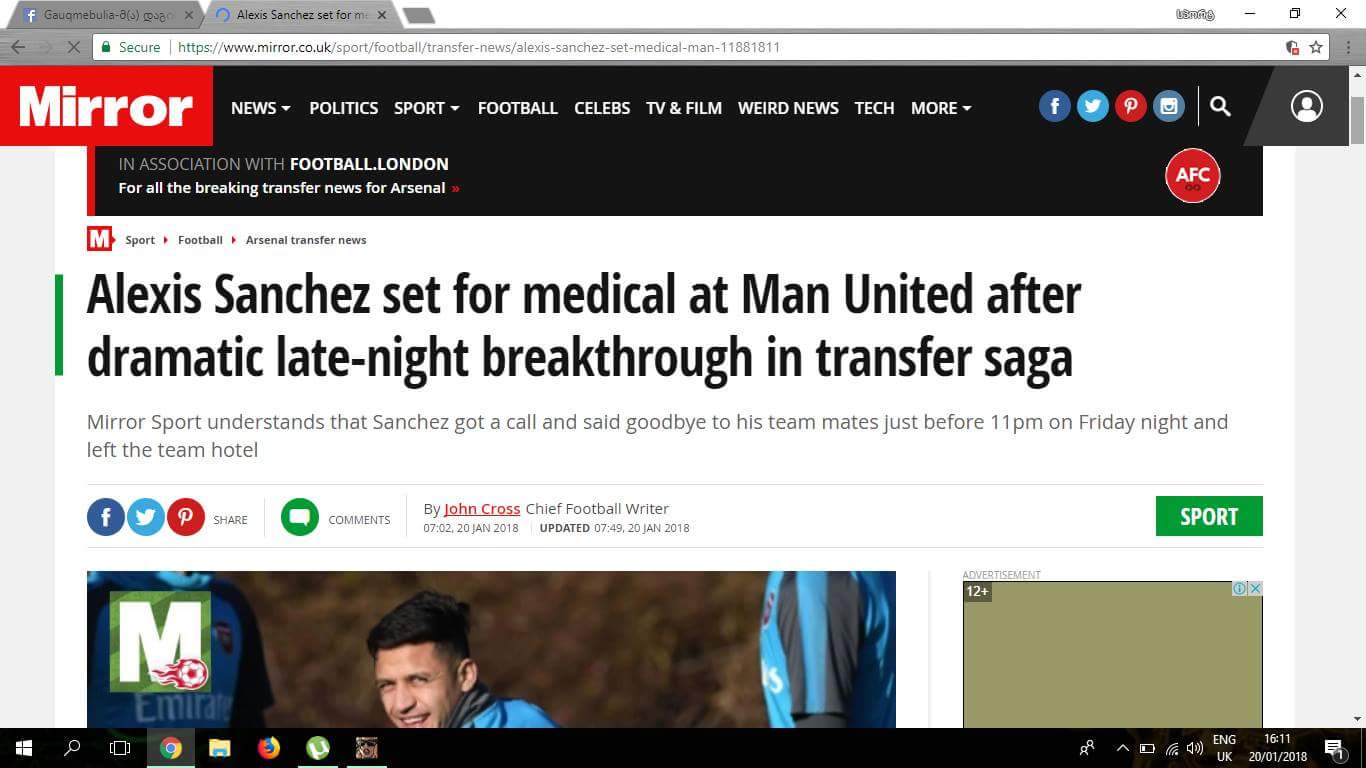Open the green comments bubble icon
The height and width of the screenshot is (768, 1366).
tap(300, 517)
